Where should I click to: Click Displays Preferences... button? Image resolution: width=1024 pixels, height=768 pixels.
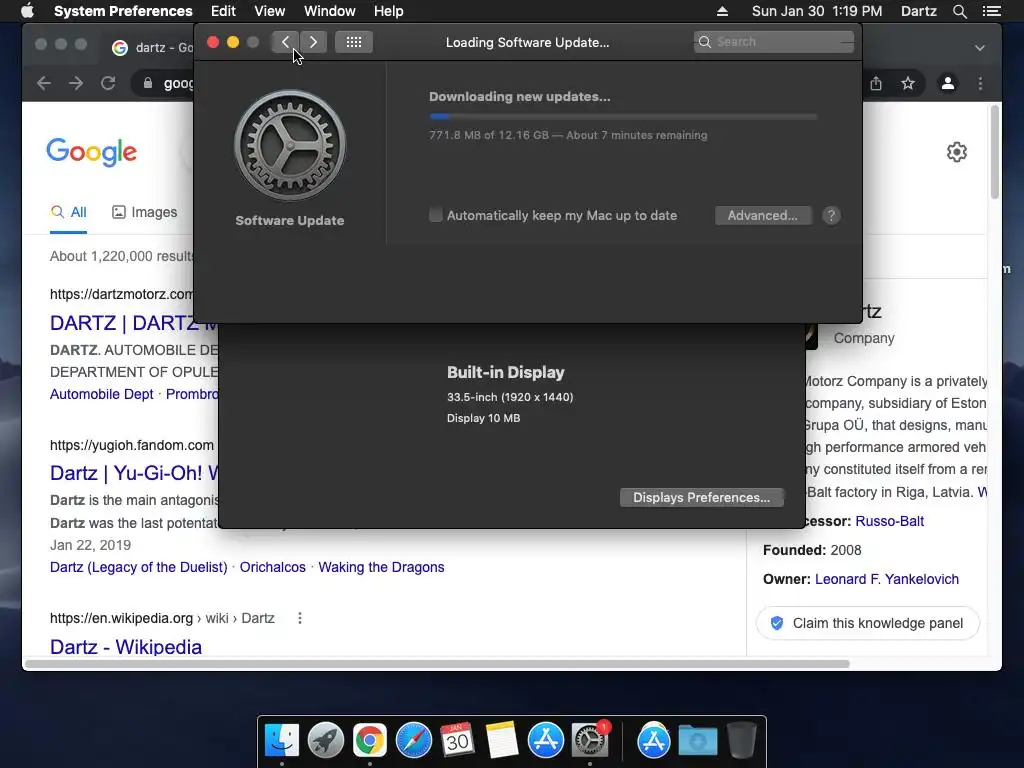coord(701,498)
